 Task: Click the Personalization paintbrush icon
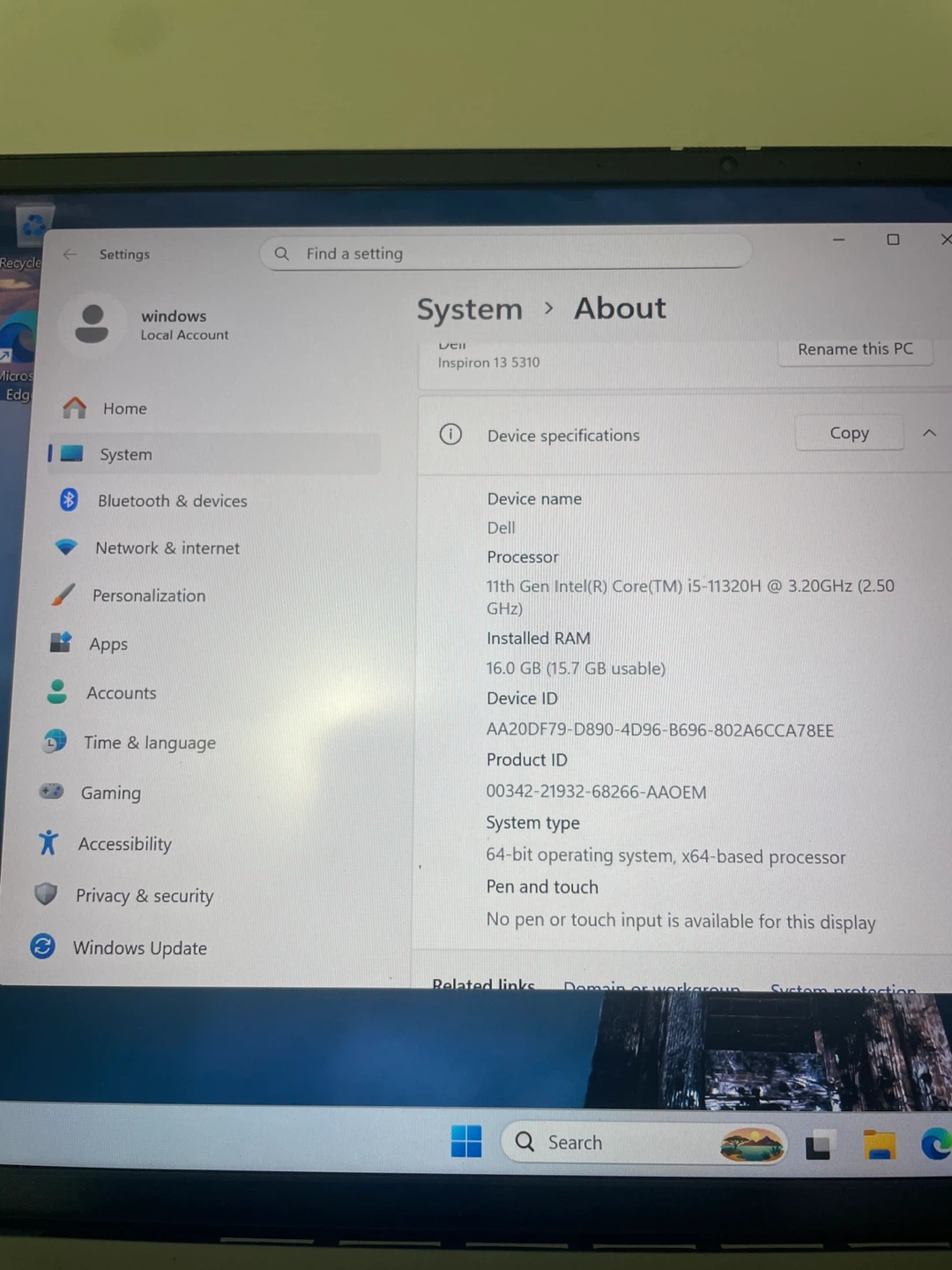pyautogui.click(x=63, y=594)
